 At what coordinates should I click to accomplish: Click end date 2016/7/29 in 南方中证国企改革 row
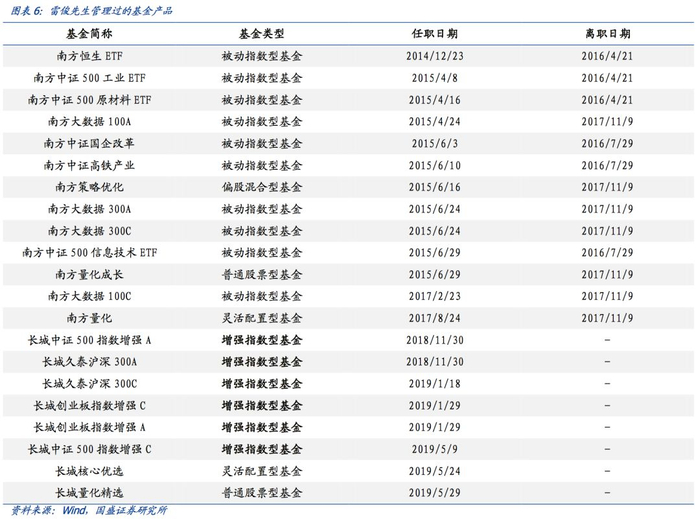pos(607,143)
